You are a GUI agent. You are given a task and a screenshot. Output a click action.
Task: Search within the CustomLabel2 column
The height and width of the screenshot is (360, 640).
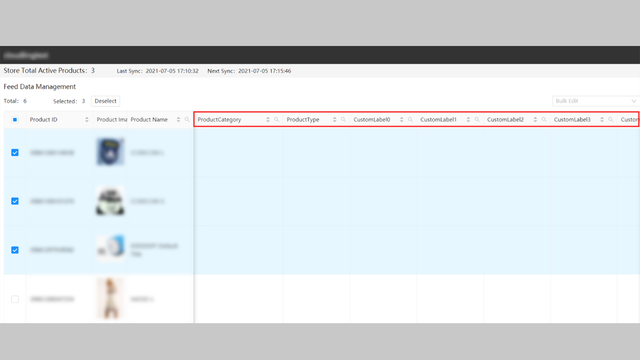pyautogui.click(x=544, y=120)
